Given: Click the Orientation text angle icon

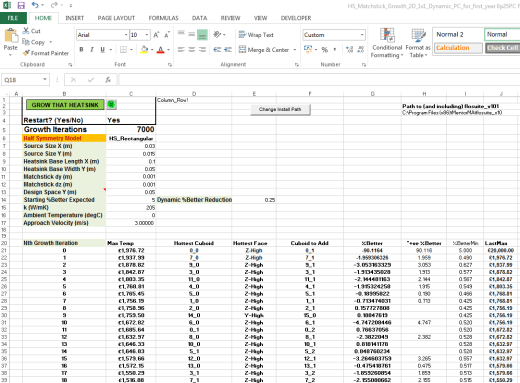Looking at the screenshot, I should click(217, 34).
